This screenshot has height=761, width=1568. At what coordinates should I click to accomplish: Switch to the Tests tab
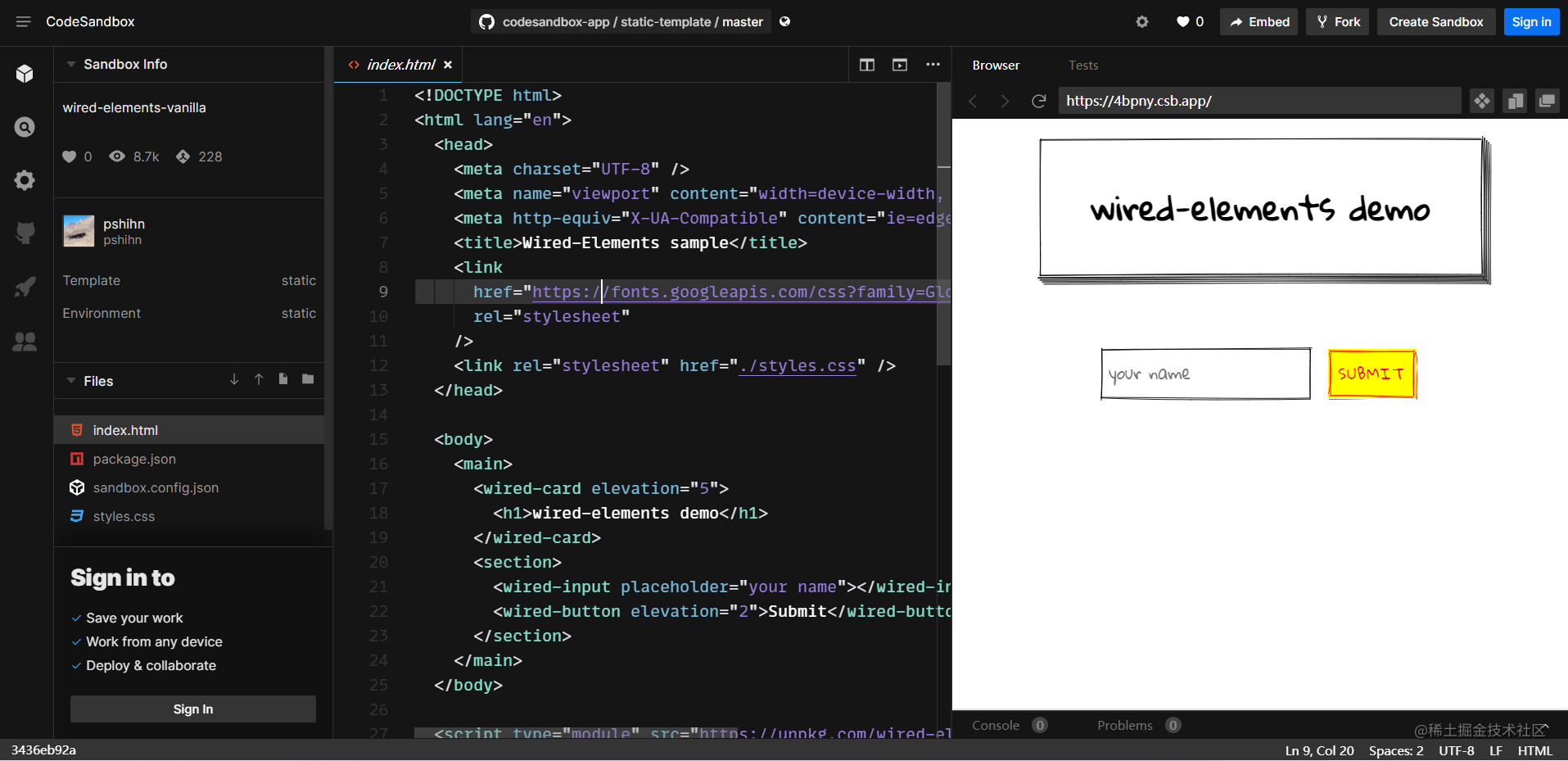[x=1083, y=66]
